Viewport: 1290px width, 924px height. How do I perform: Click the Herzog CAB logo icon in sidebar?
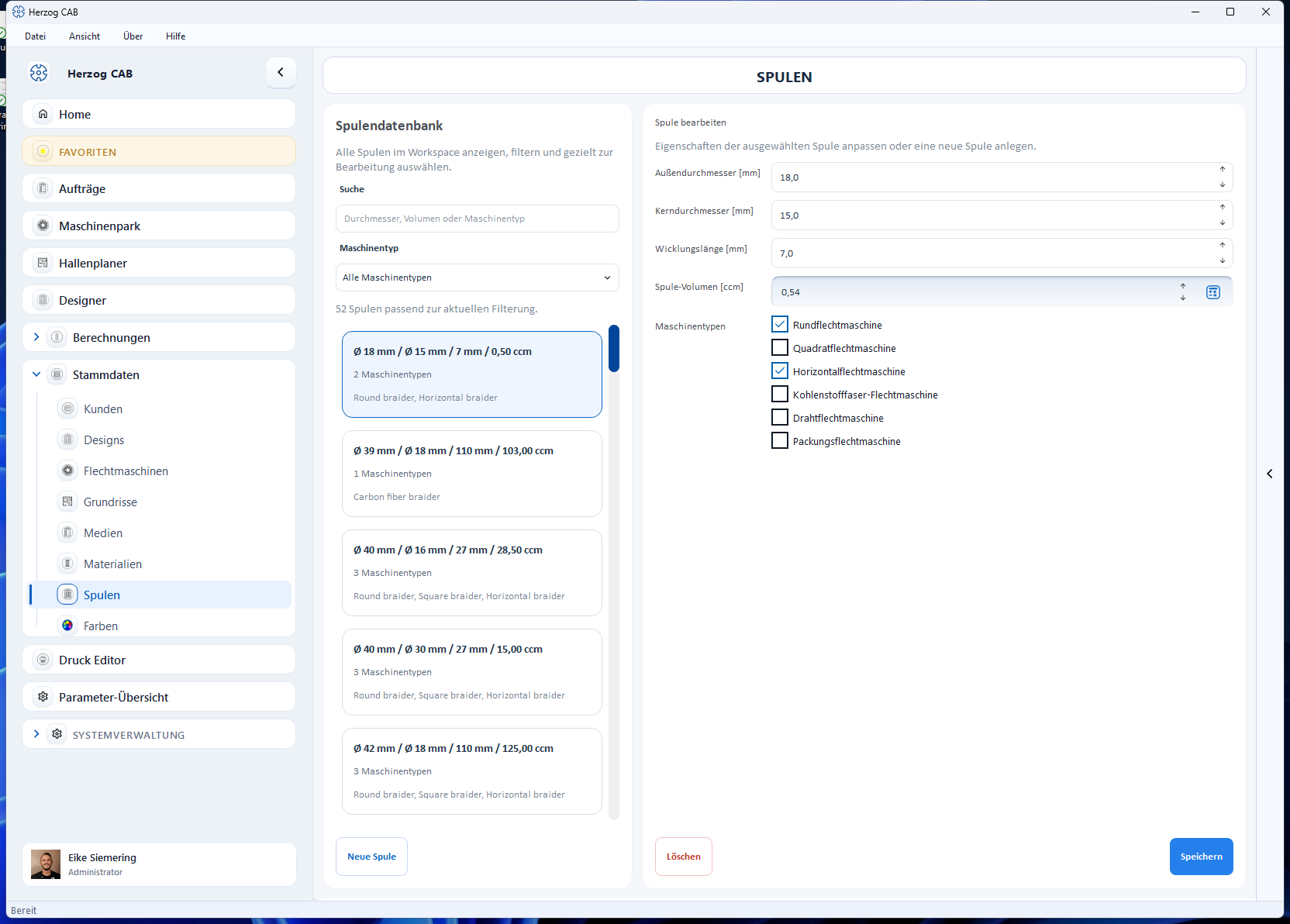(39, 73)
